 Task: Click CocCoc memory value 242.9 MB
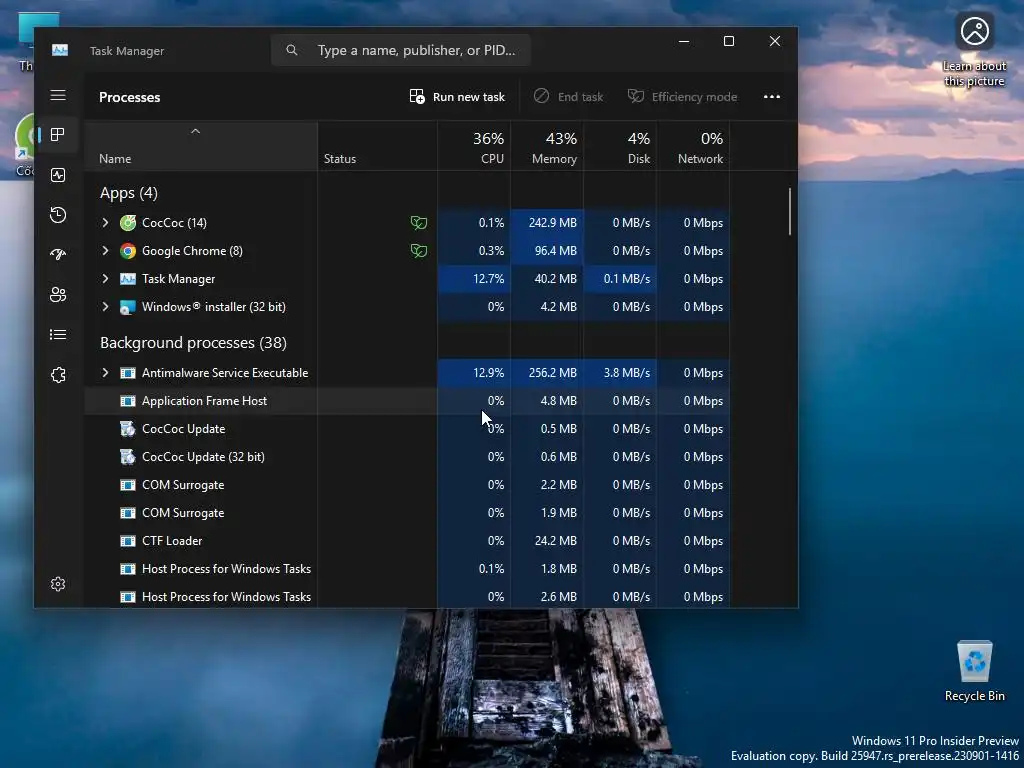[552, 223]
